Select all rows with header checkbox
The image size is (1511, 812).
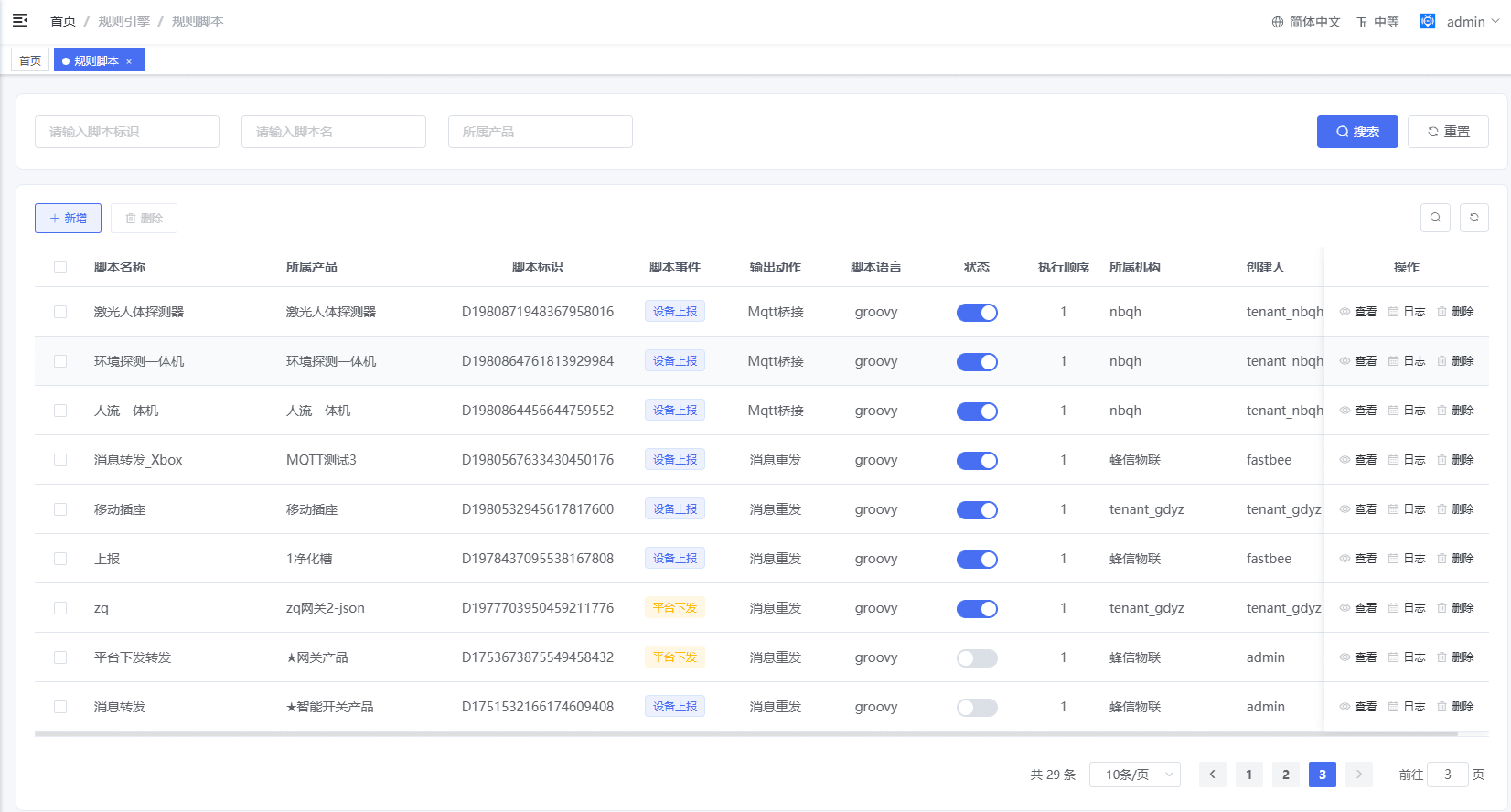[x=60, y=267]
